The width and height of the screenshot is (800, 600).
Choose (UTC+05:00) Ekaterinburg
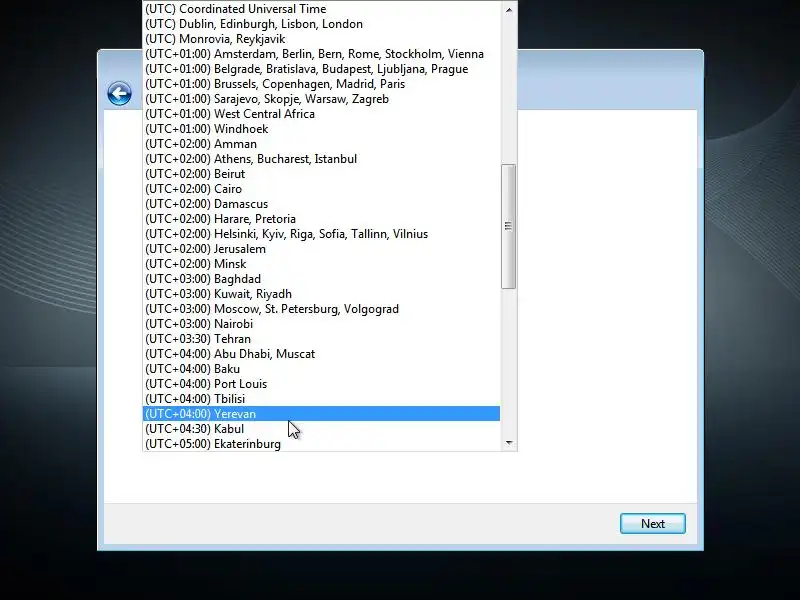coord(321,444)
